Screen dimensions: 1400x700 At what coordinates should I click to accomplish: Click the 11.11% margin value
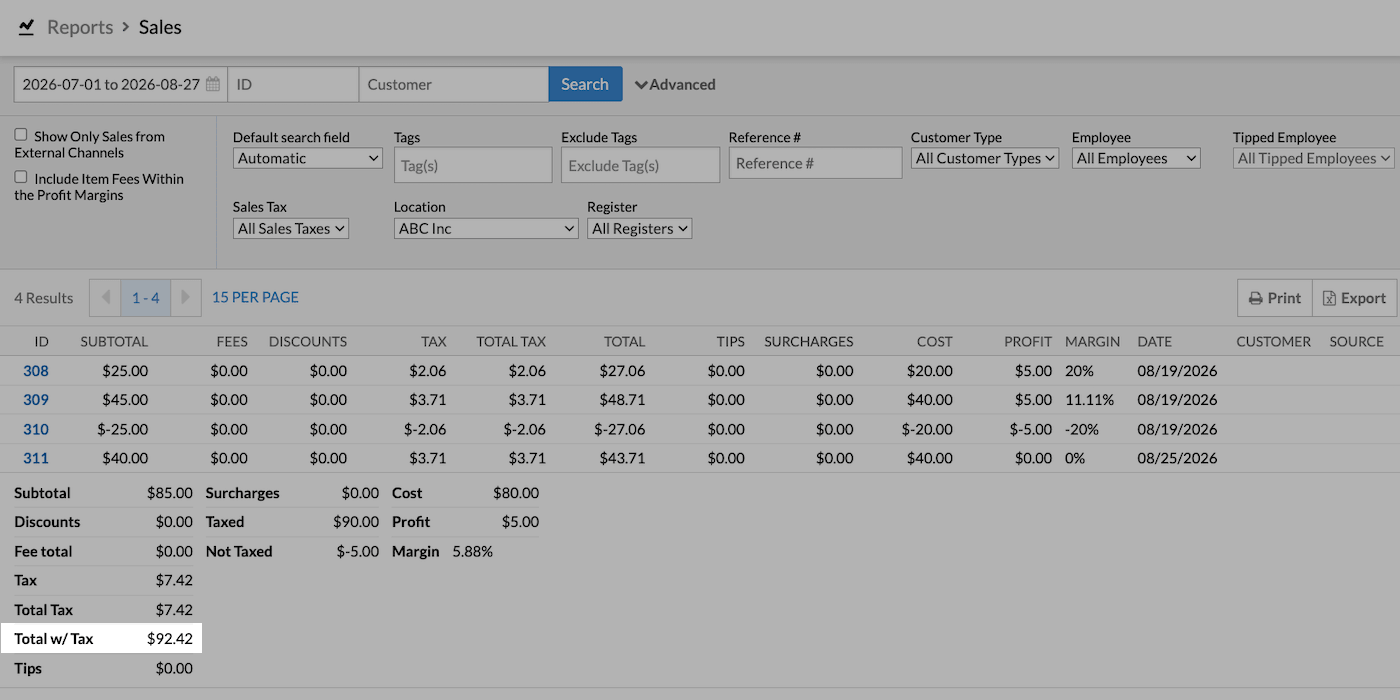pyautogui.click(x=1090, y=400)
